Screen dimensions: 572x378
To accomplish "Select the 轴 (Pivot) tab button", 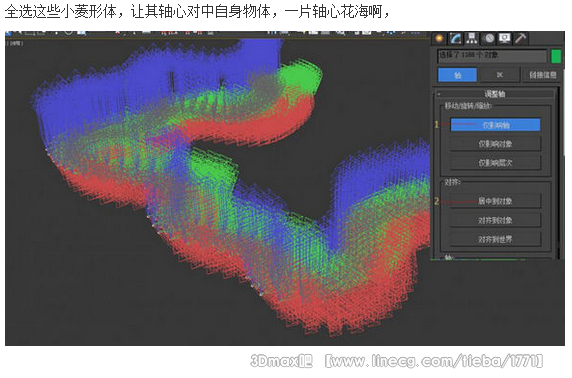I will click(x=457, y=75).
